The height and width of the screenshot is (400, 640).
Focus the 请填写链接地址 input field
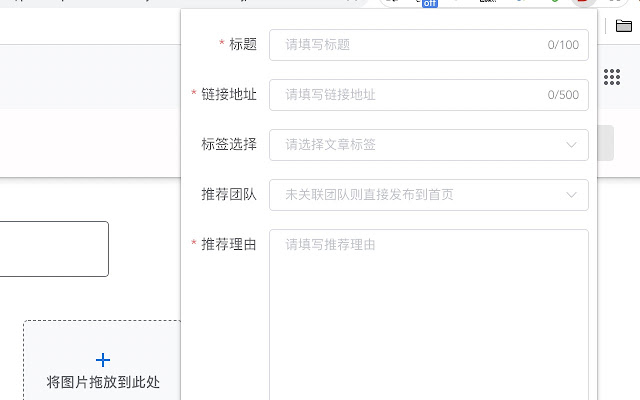pyautogui.click(x=429, y=95)
